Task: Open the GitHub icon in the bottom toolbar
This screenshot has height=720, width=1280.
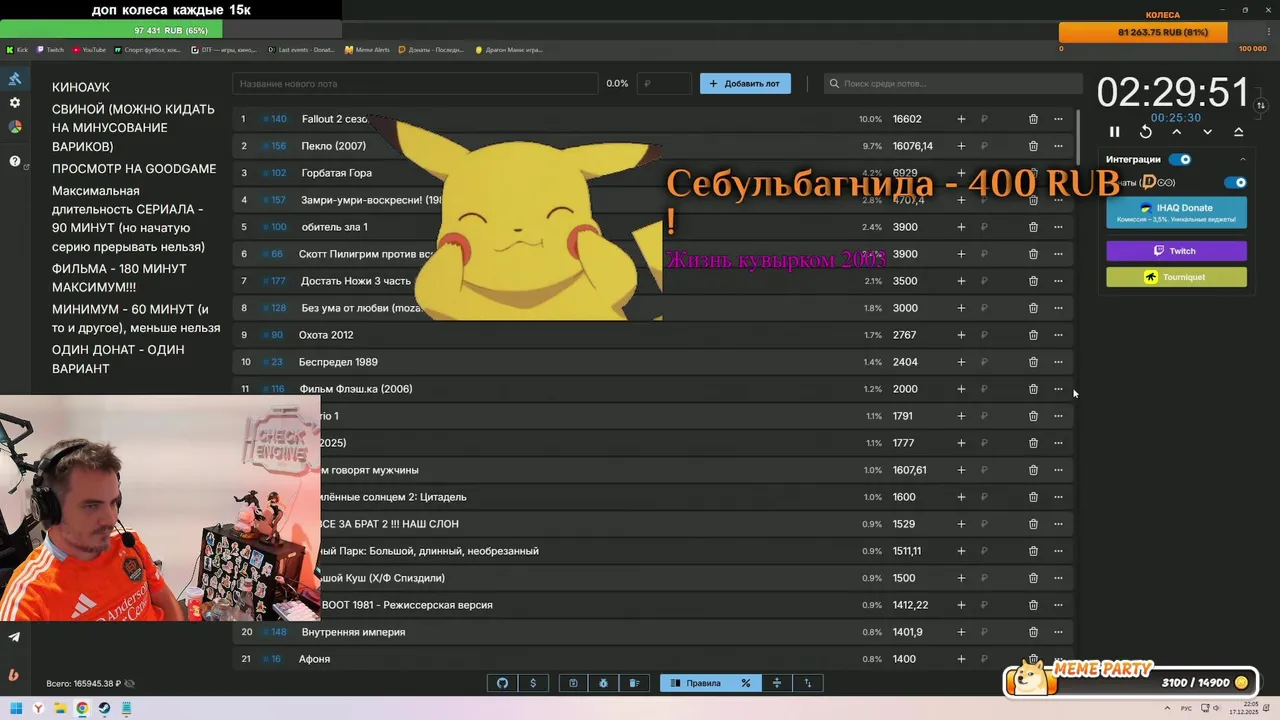Action: [x=502, y=683]
